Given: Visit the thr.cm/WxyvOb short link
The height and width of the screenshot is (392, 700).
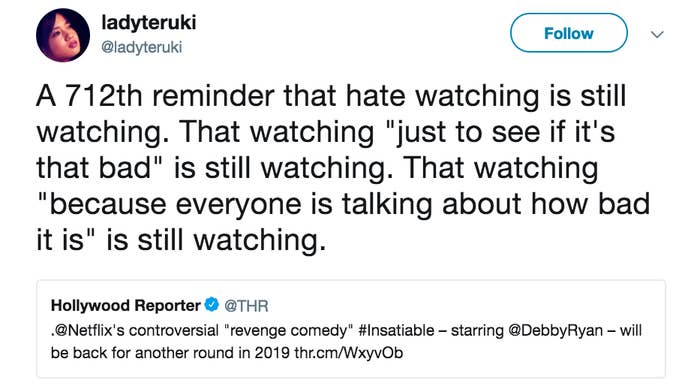Looking at the screenshot, I should pos(349,353).
